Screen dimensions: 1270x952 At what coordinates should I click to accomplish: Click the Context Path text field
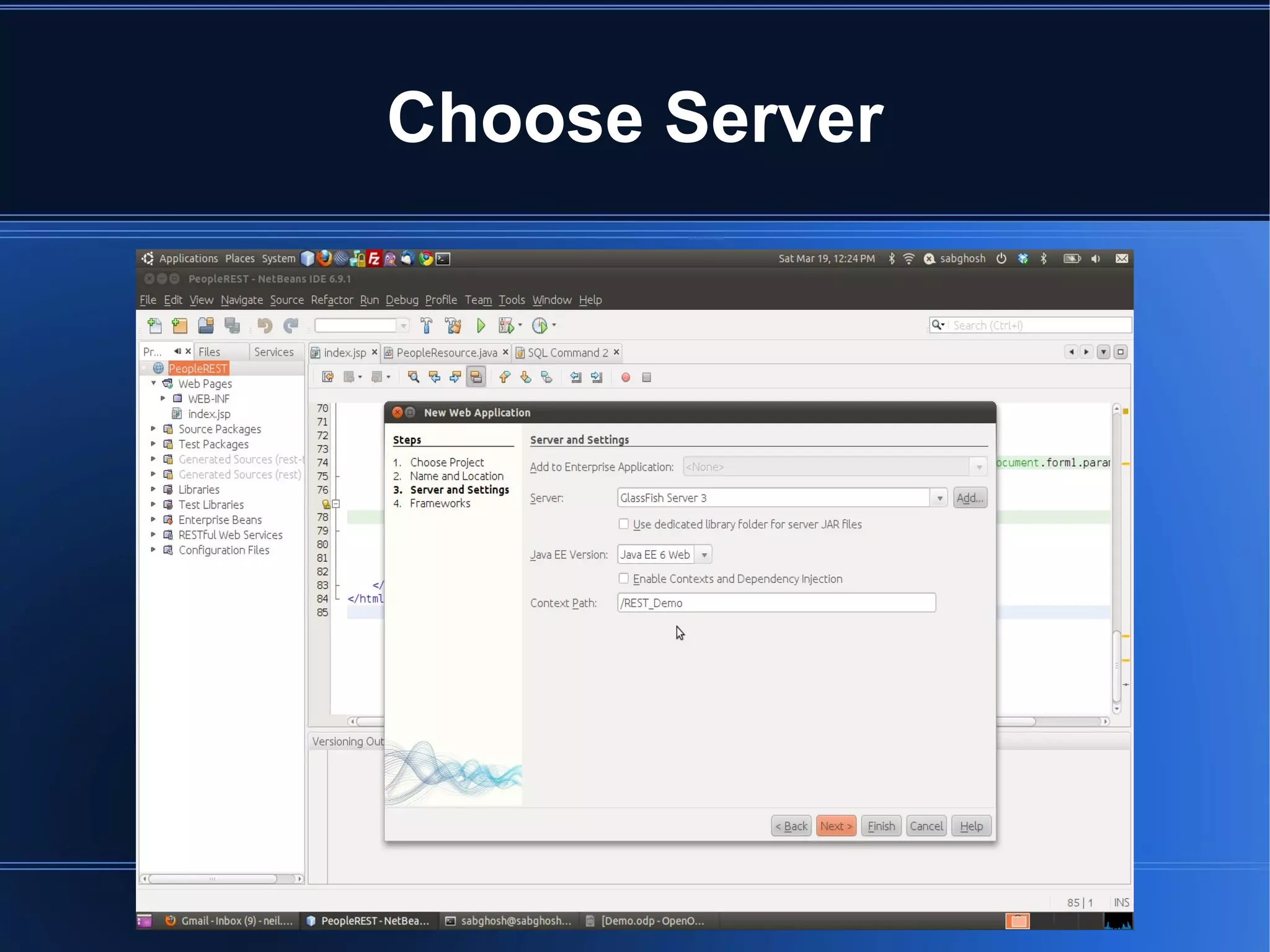pyautogui.click(x=776, y=602)
